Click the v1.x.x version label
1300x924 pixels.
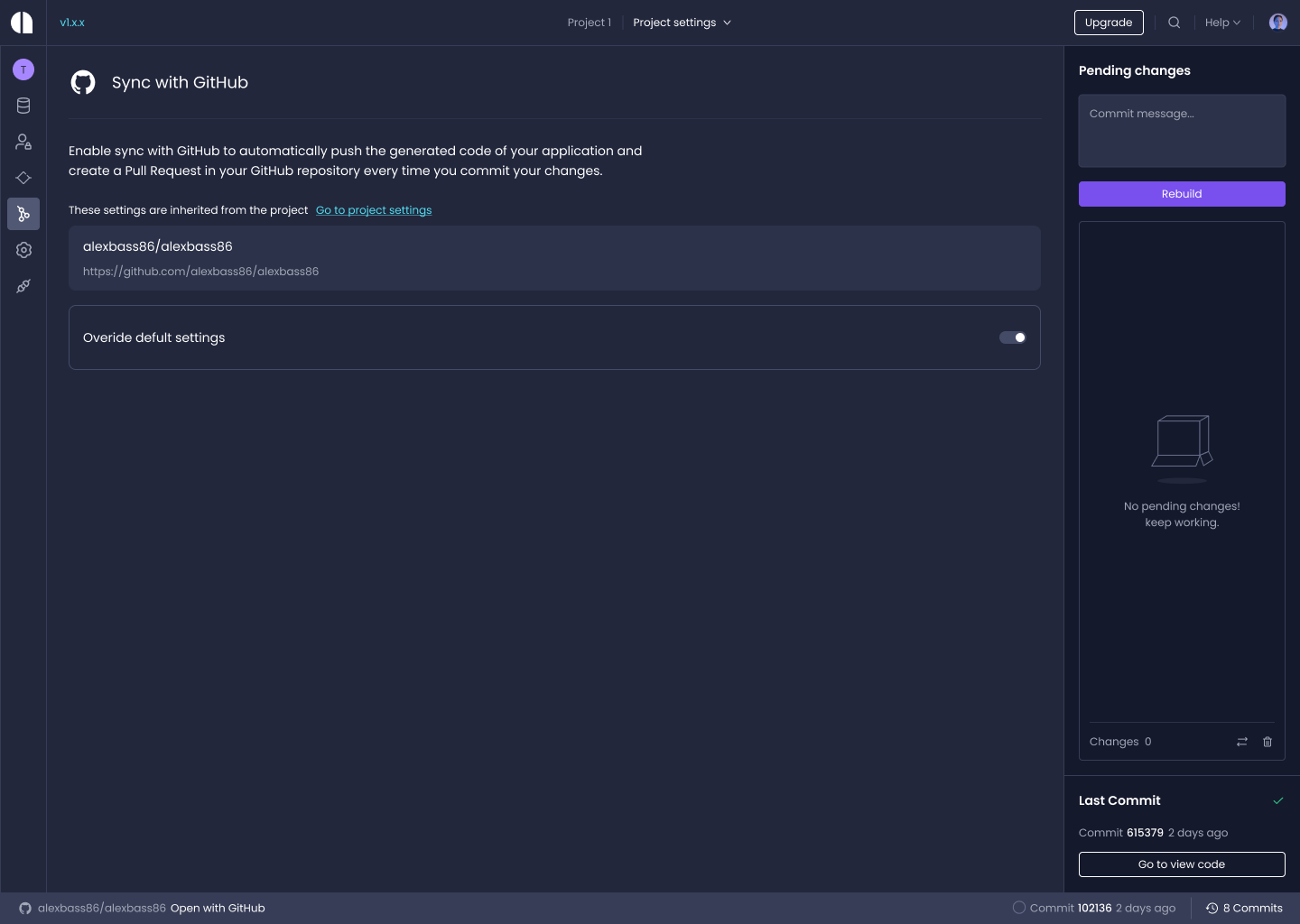click(72, 23)
